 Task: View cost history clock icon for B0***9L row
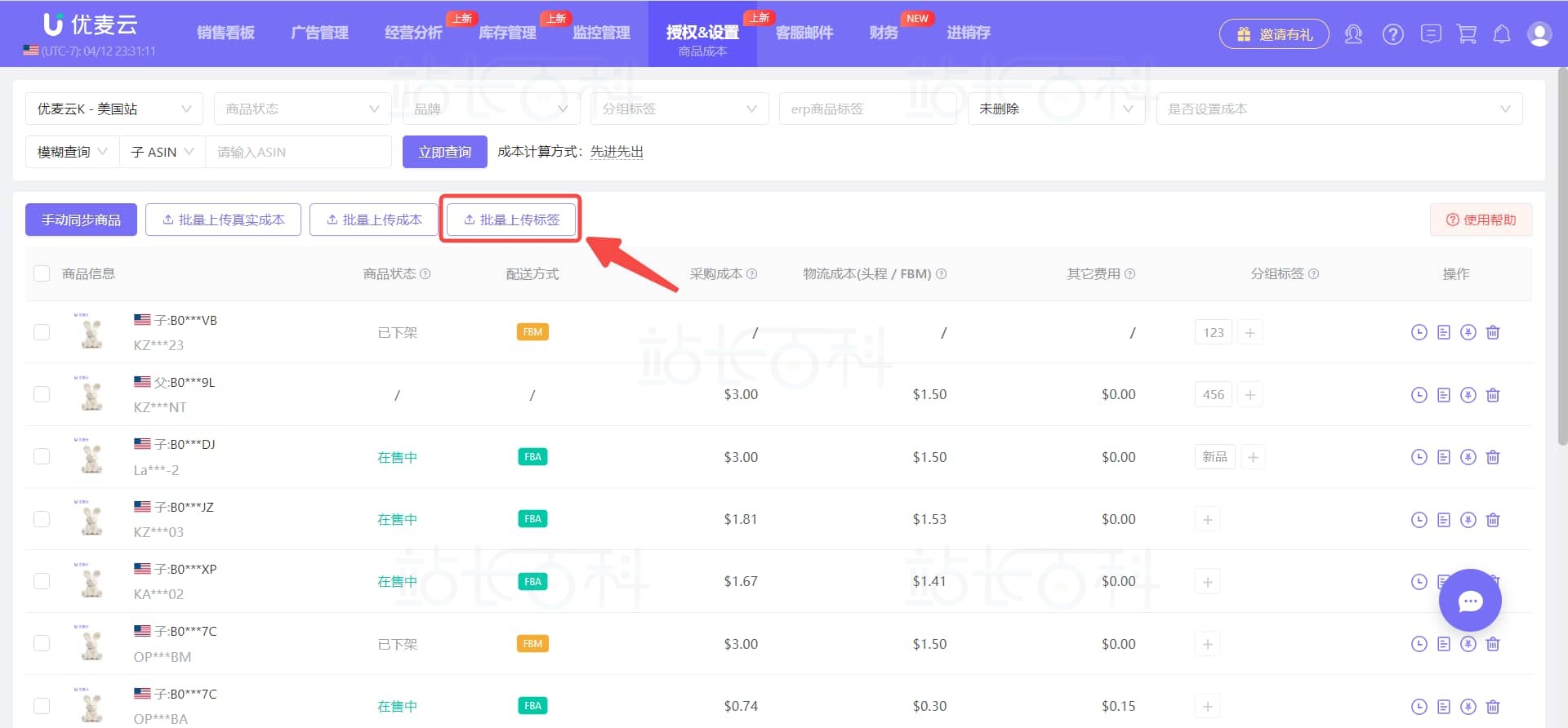(1419, 395)
